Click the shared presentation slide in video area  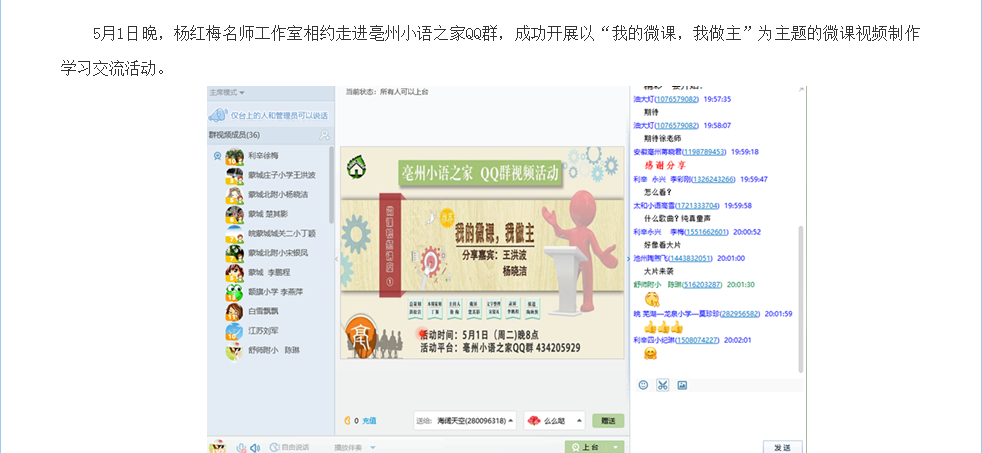[x=482, y=253]
